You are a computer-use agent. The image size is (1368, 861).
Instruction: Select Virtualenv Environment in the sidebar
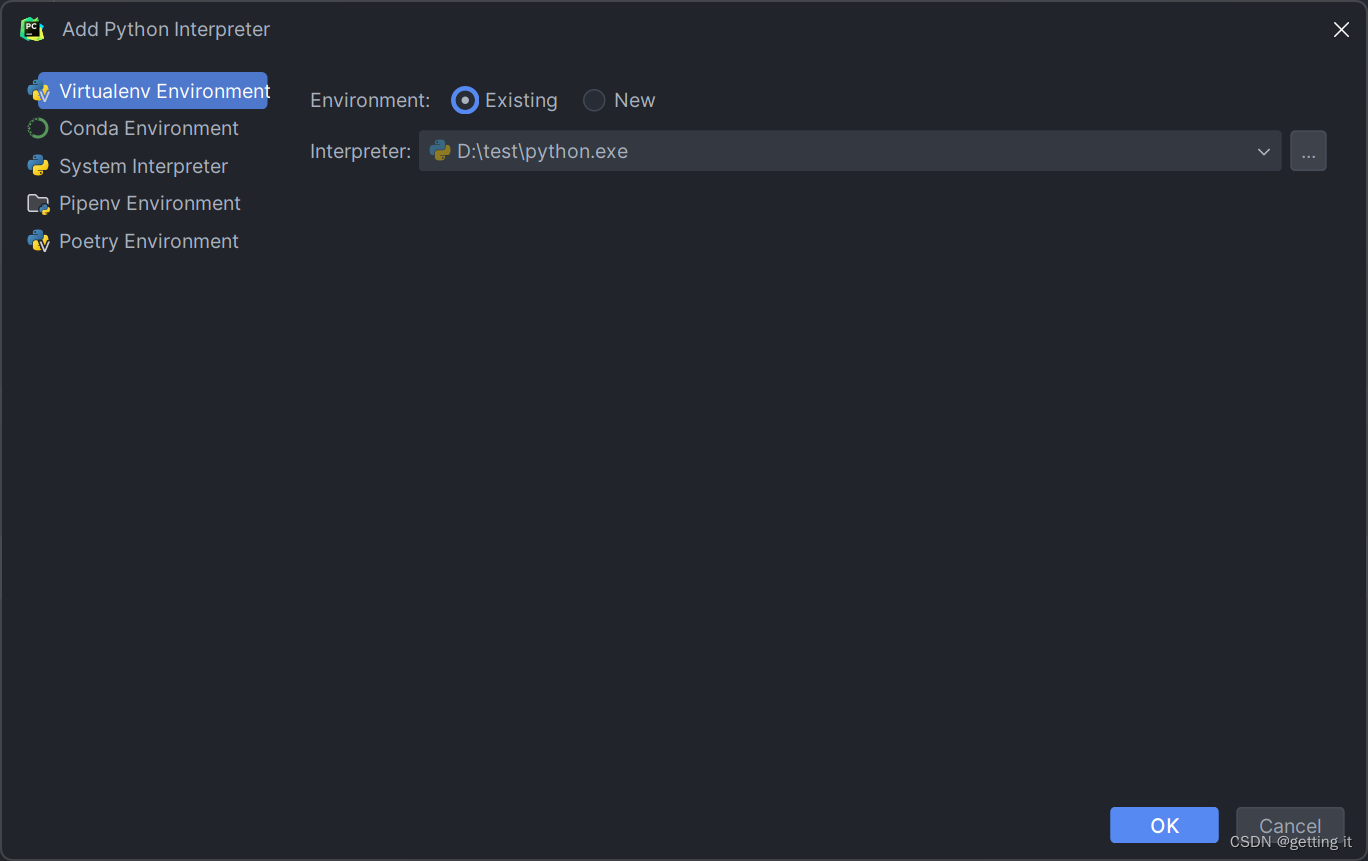152,91
